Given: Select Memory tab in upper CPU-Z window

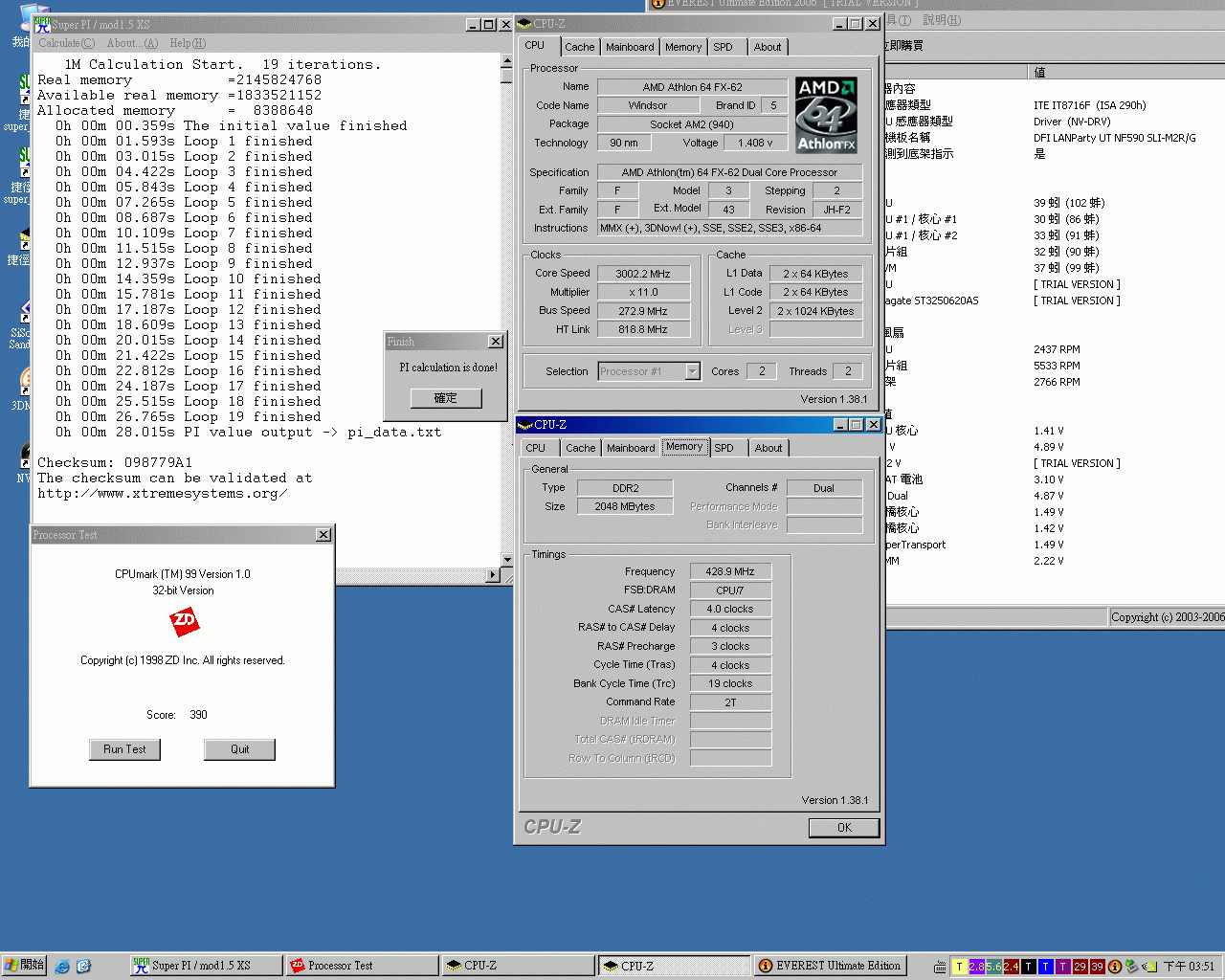Looking at the screenshot, I should click(x=683, y=47).
